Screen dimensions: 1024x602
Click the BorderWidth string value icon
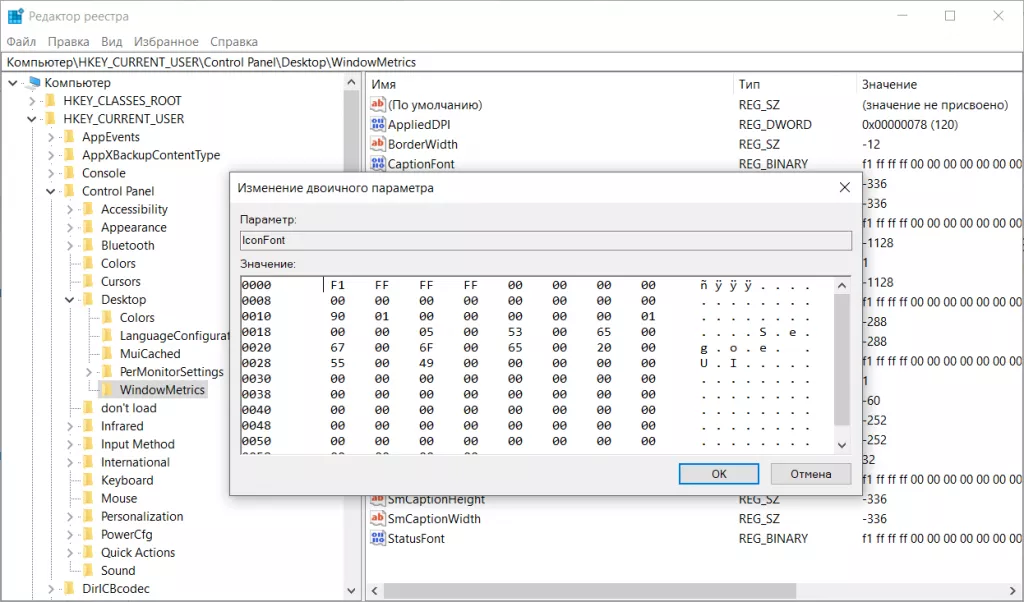[x=378, y=144]
